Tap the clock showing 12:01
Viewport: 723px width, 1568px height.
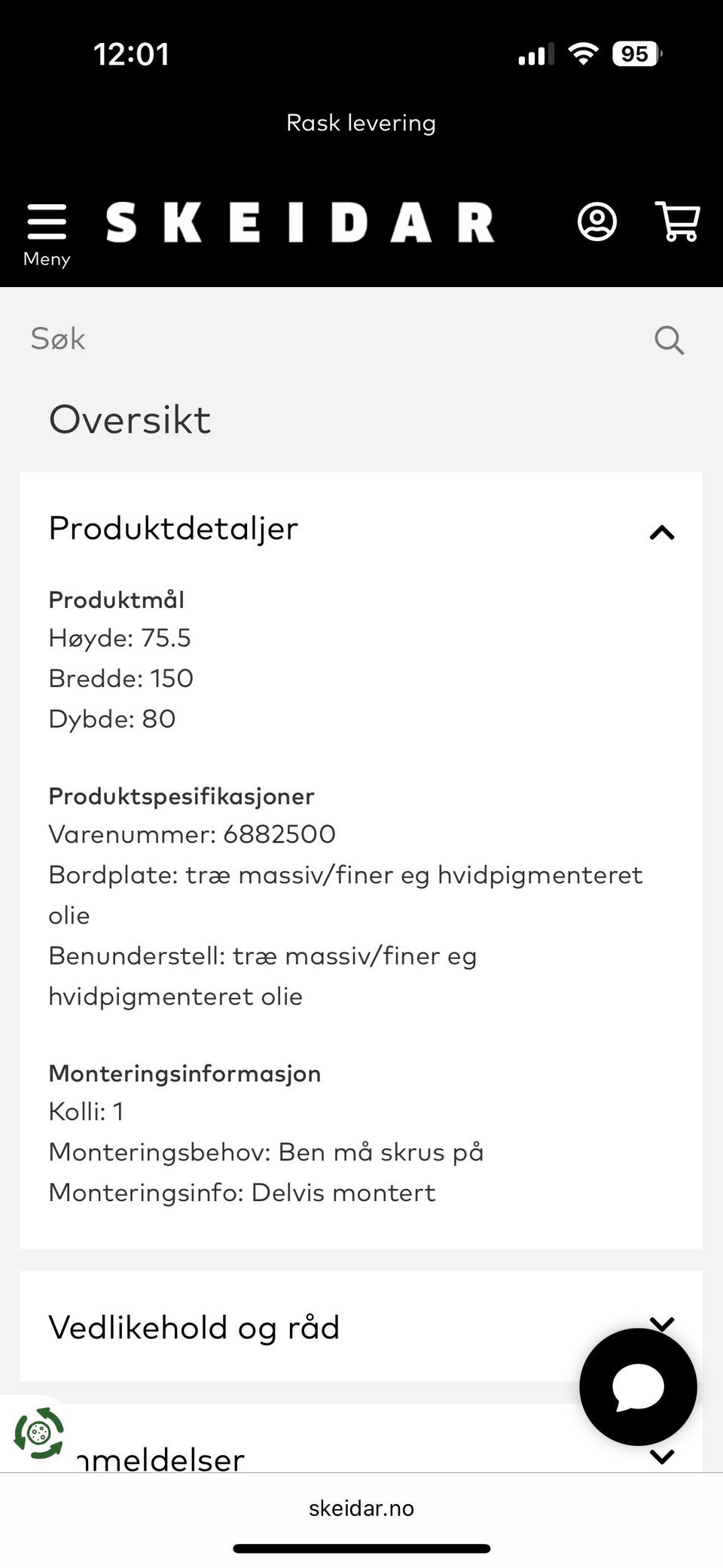tap(131, 54)
